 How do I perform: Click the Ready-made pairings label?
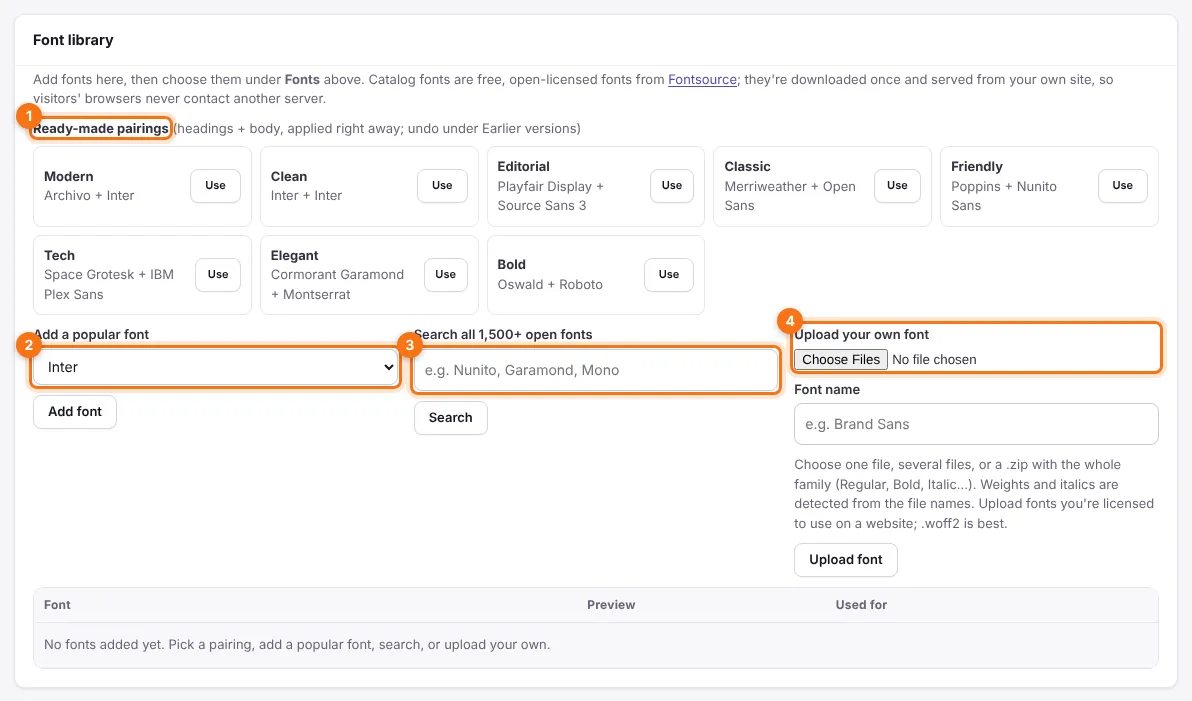click(x=100, y=128)
